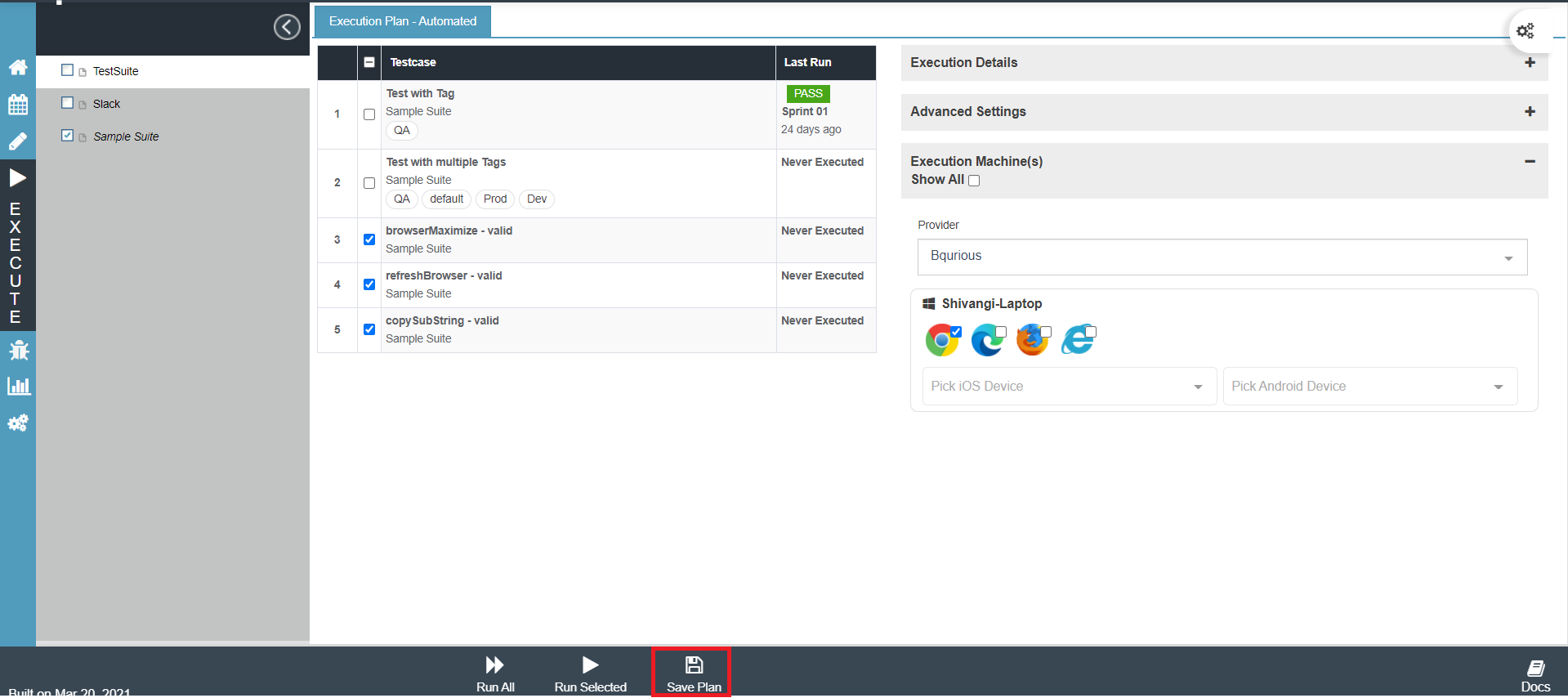Click the Shivangi-Laptop machine name
This screenshot has height=698, width=1568.
tap(992, 303)
